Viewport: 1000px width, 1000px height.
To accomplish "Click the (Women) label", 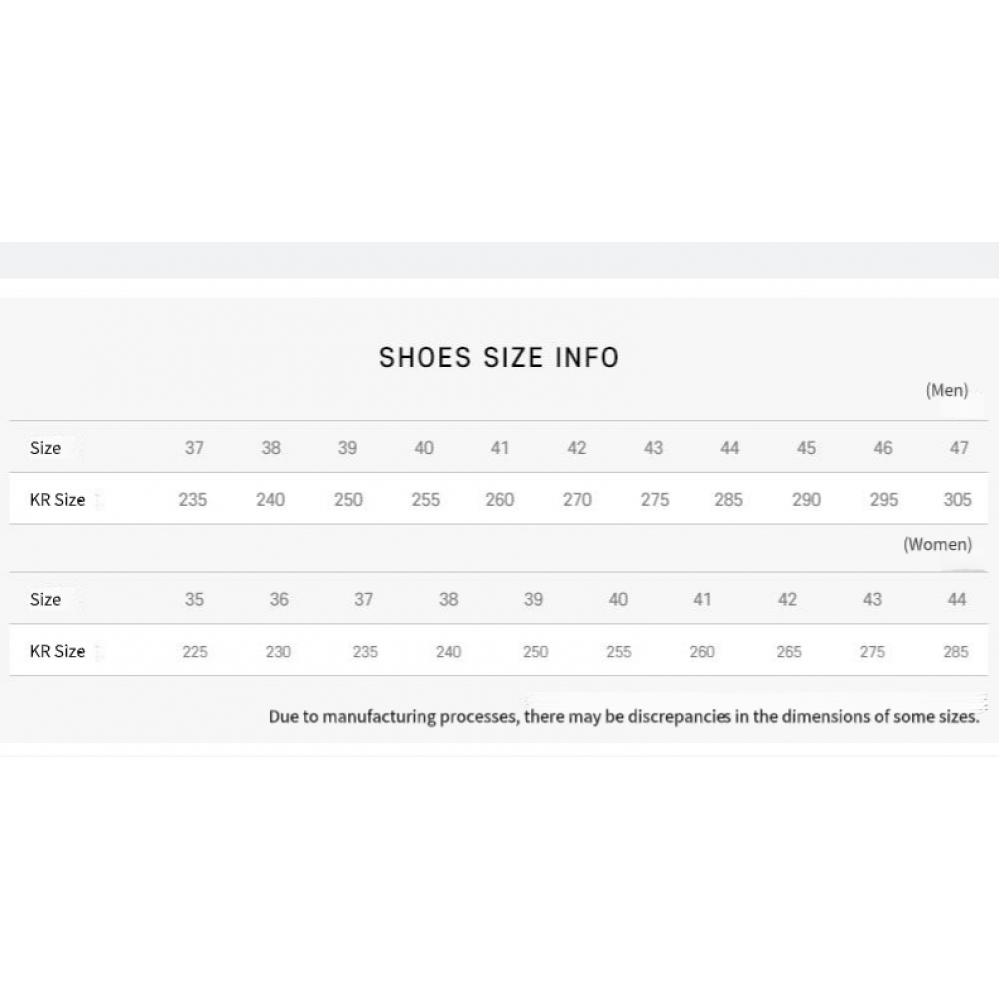I will click(937, 544).
